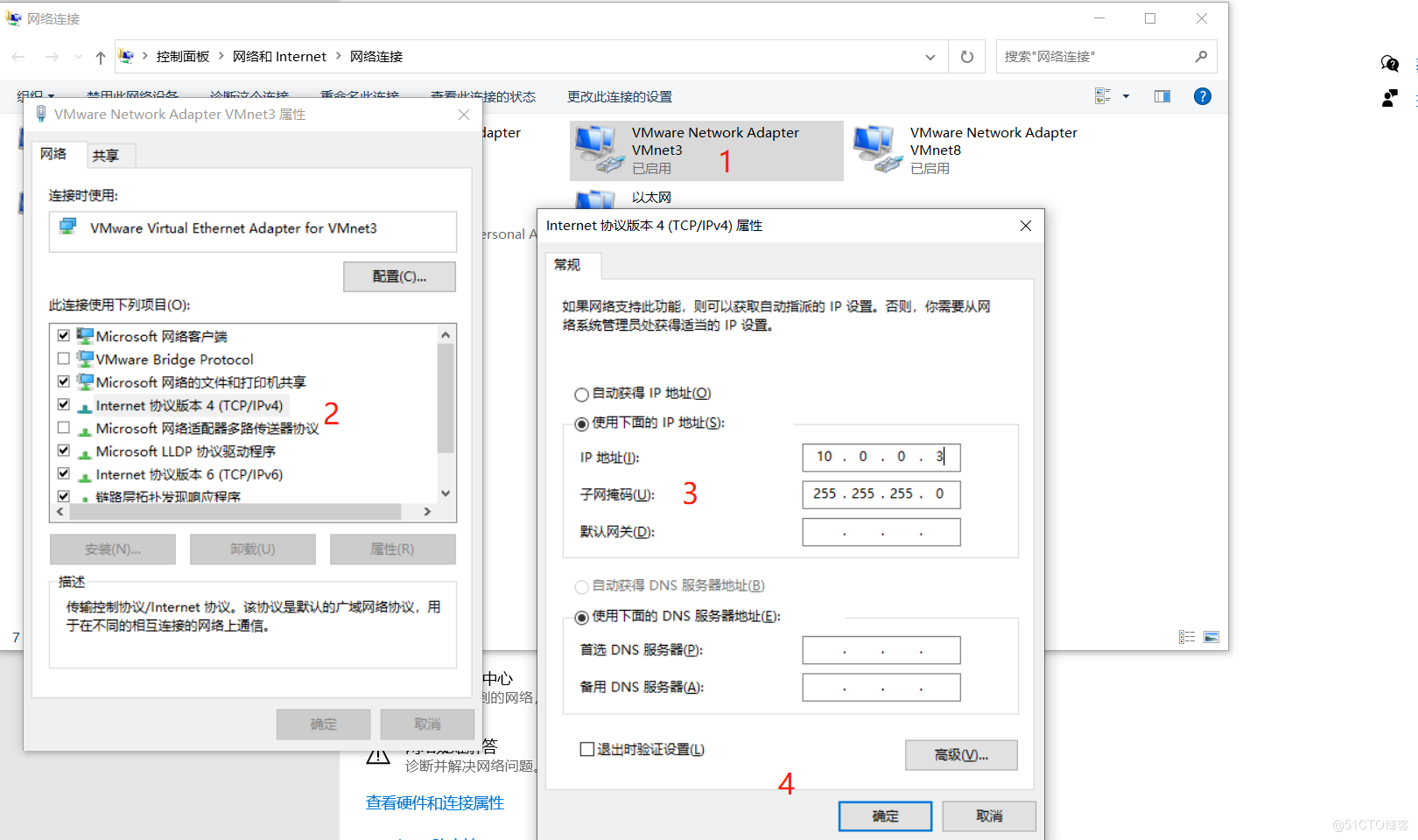This screenshot has width=1418, height=840.
Task: Switch to large icons view in status bar
Action: tap(1211, 637)
